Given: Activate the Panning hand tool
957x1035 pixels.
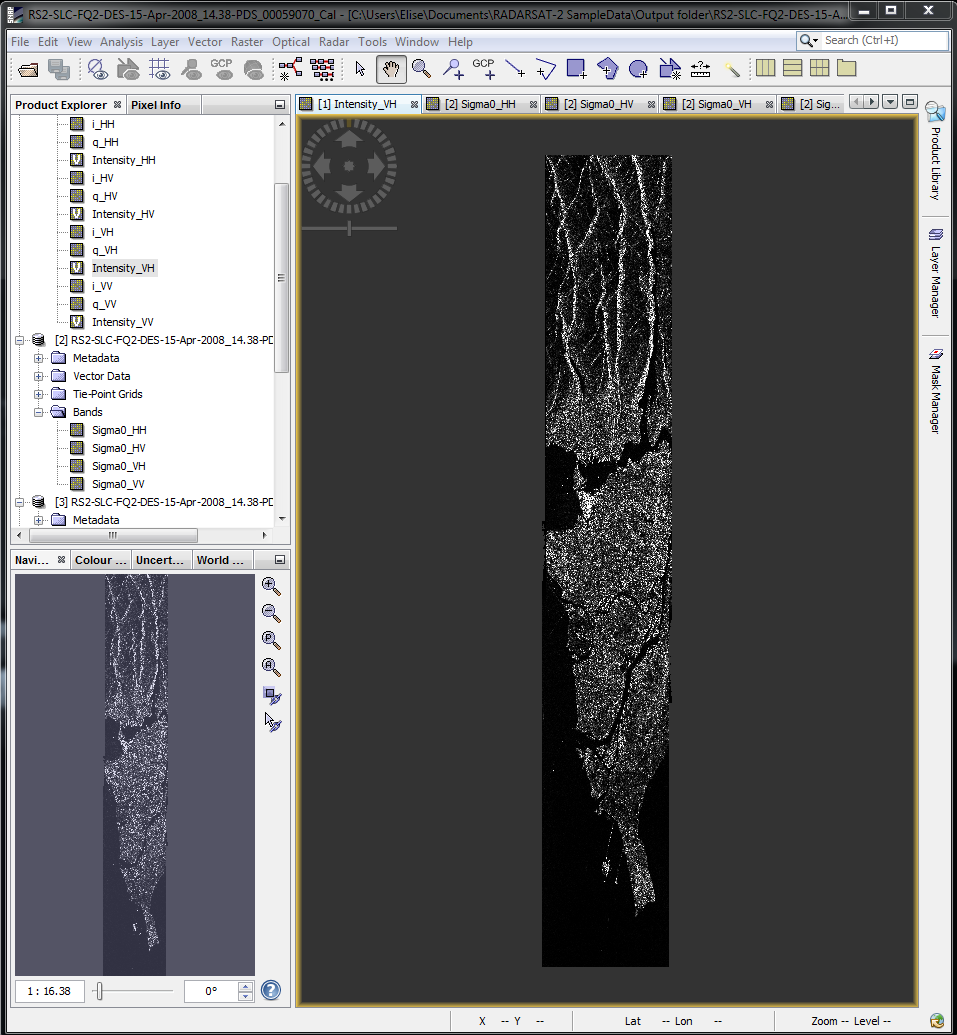Looking at the screenshot, I should pos(391,69).
